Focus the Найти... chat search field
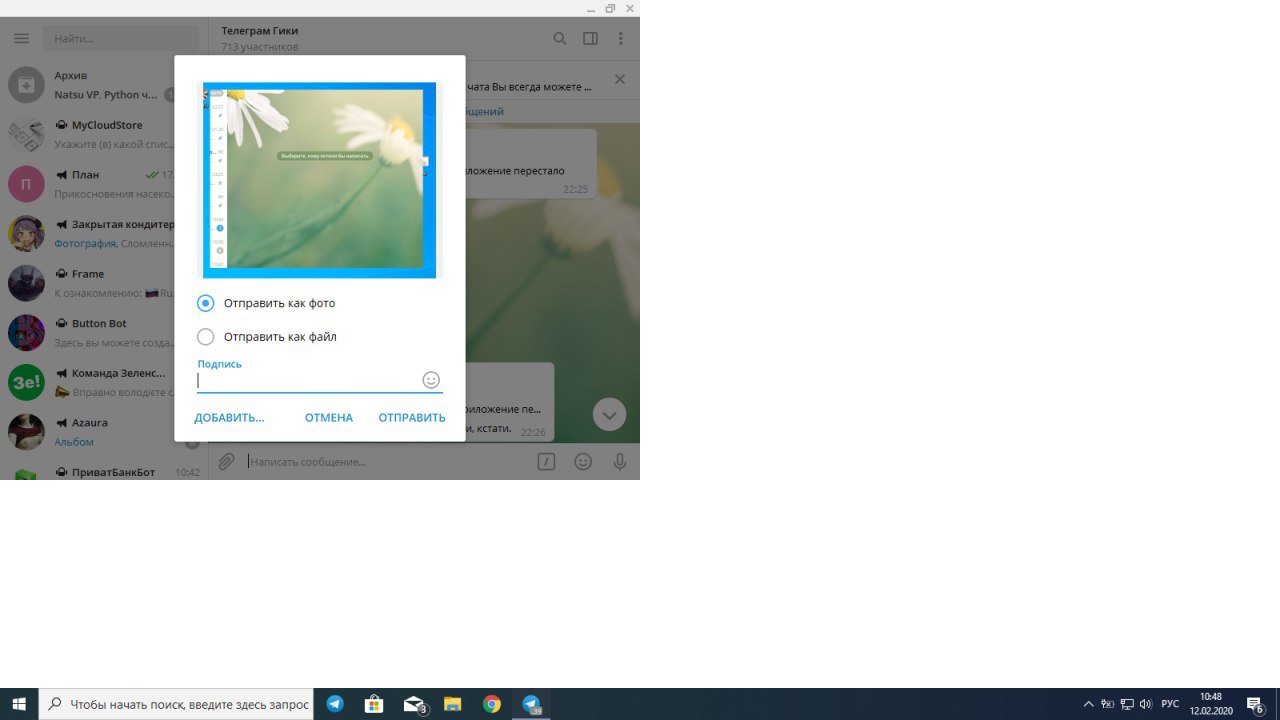Image resolution: width=1280 pixels, height=720 pixels. (121, 39)
